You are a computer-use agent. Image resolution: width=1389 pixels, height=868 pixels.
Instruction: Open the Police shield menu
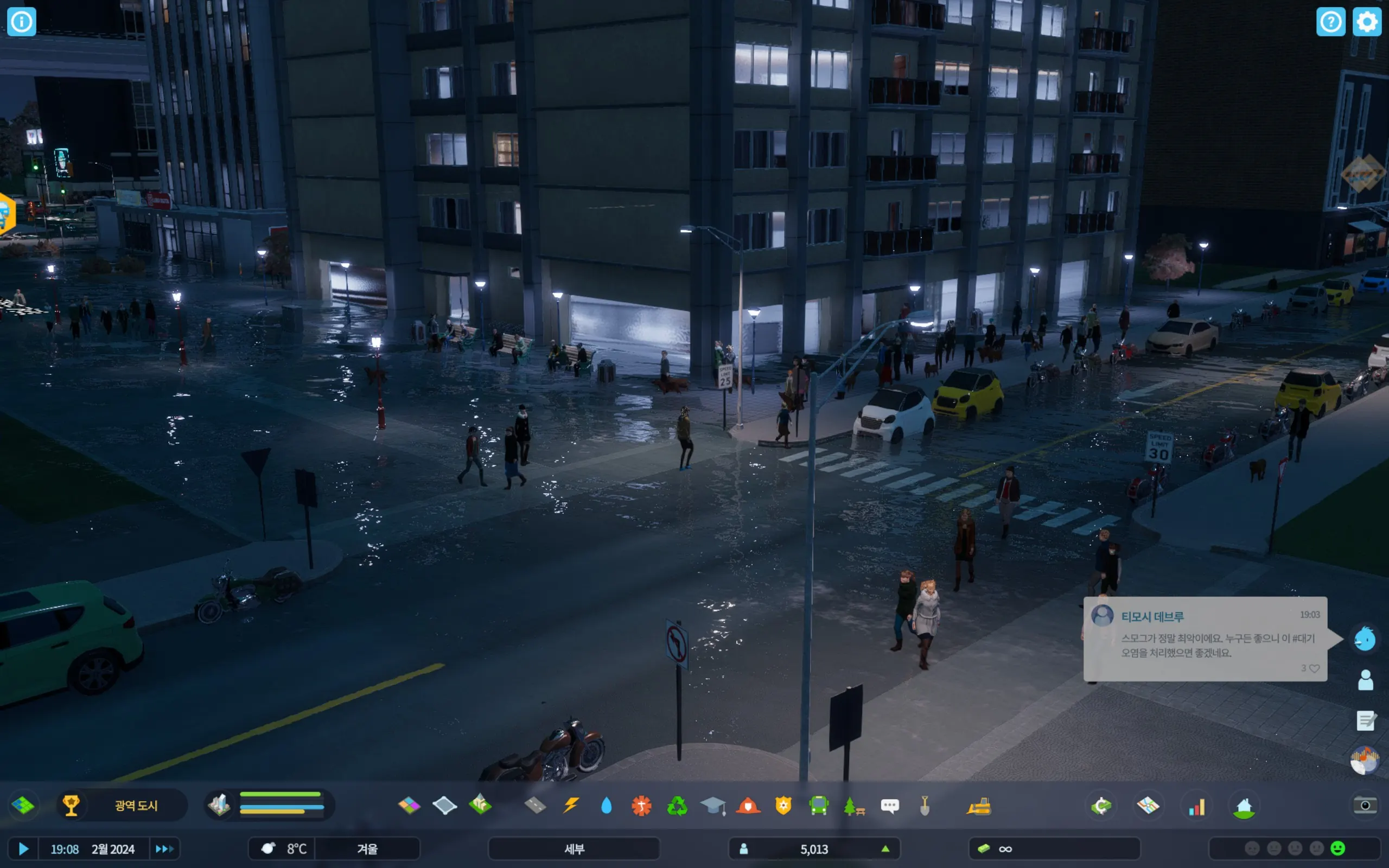(783, 806)
